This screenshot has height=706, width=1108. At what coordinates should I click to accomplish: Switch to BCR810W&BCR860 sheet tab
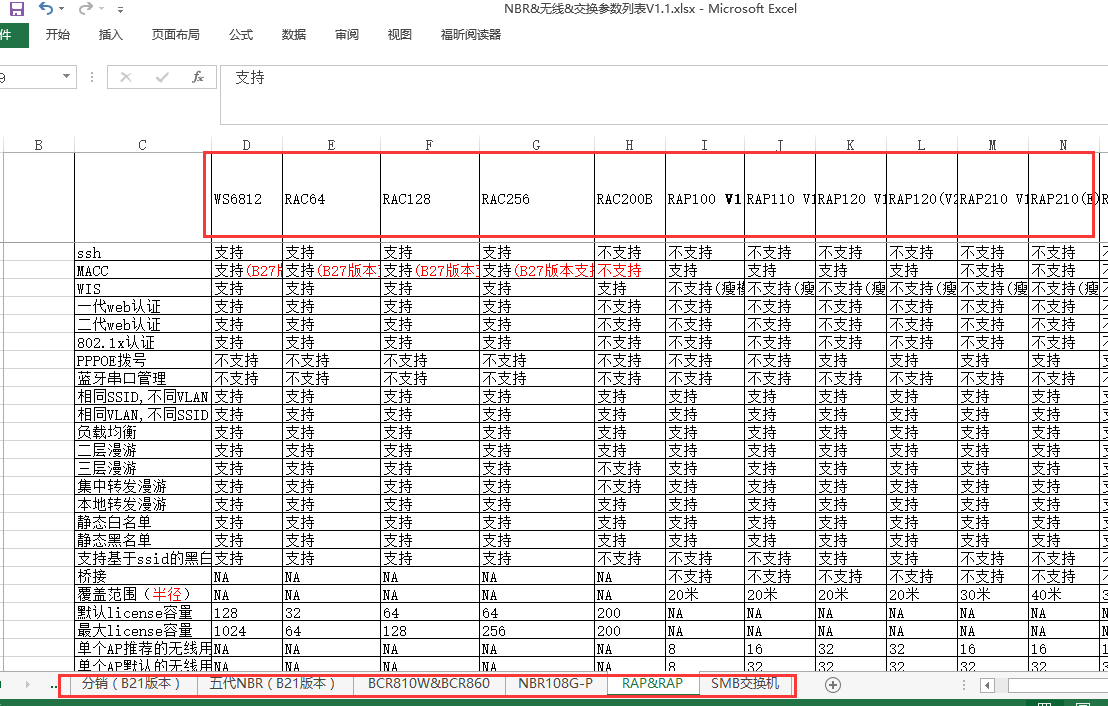(429, 683)
